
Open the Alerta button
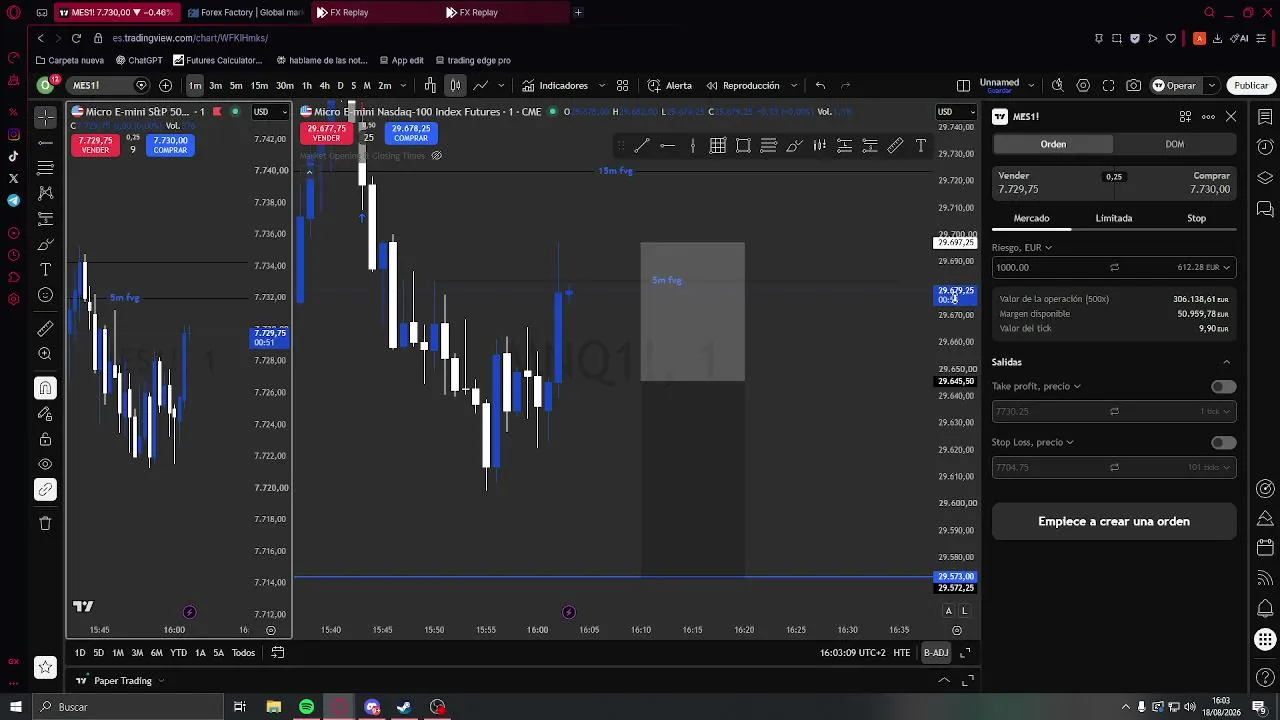pos(669,86)
